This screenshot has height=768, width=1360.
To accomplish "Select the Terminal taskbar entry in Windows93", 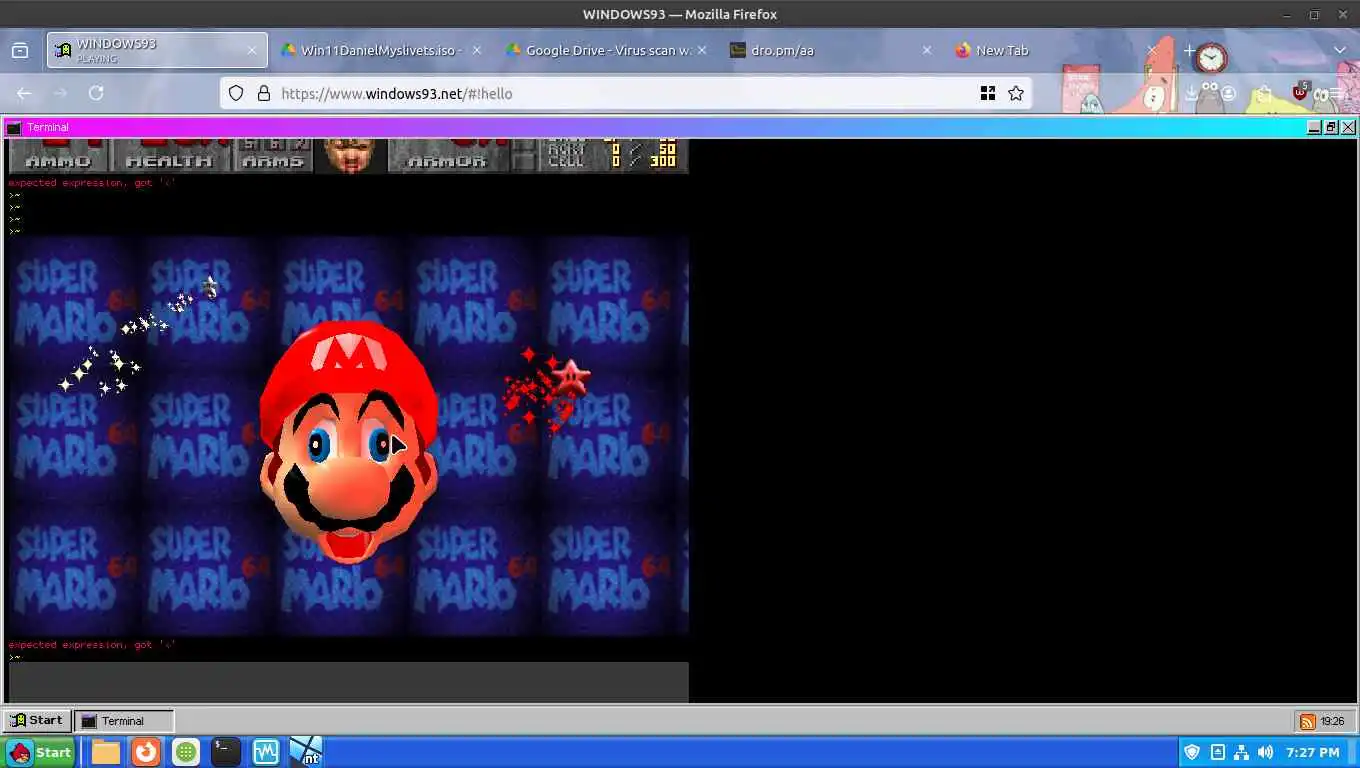I will 123,720.
